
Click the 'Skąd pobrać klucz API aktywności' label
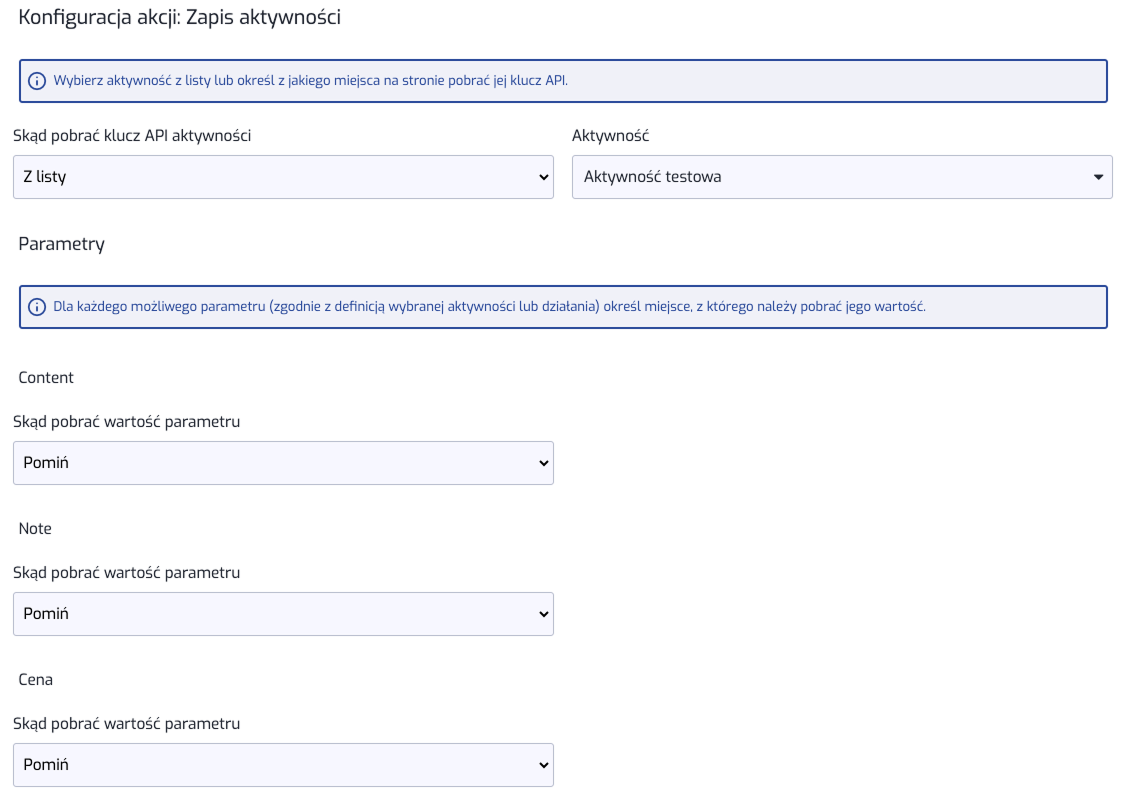click(x=132, y=136)
